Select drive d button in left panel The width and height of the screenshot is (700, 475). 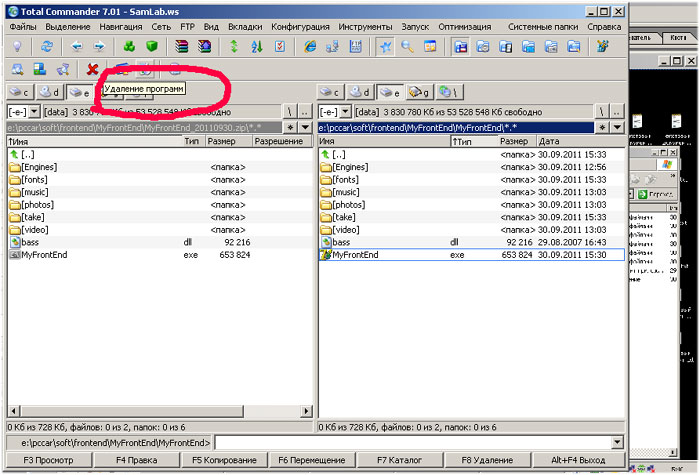49,93
